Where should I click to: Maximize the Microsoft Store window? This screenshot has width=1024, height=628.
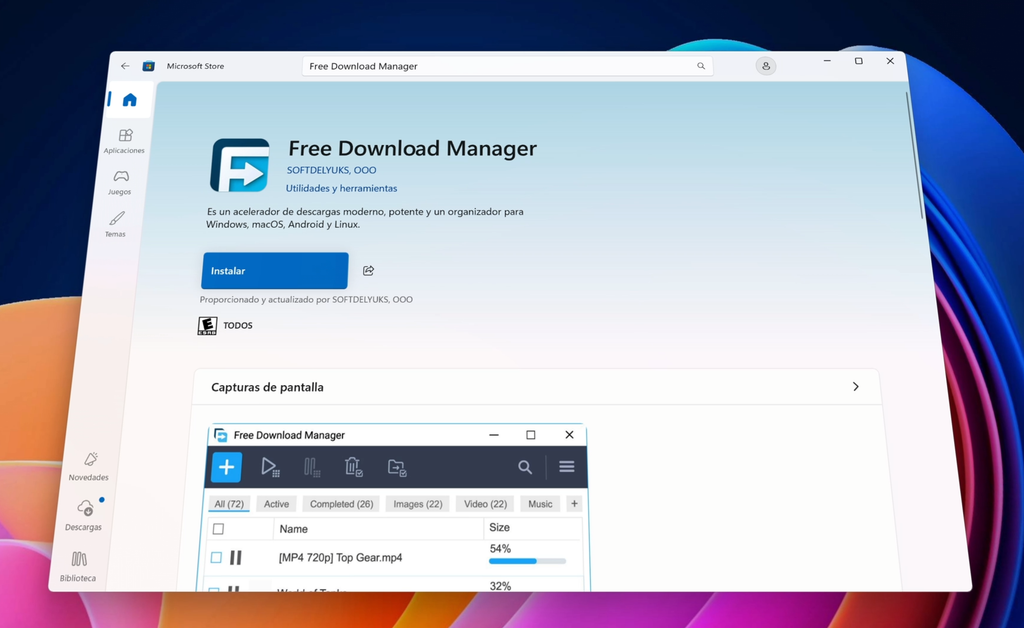(859, 61)
